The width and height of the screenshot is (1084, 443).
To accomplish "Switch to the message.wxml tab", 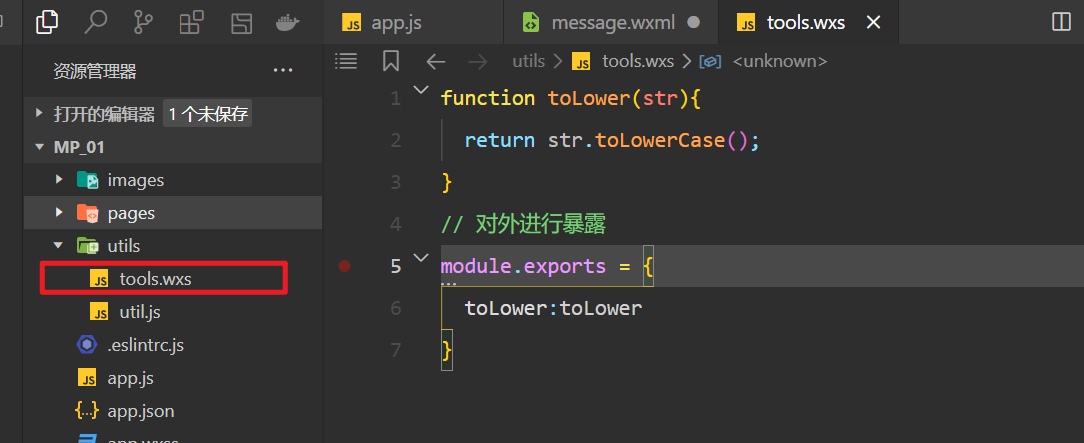I will tap(613, 23).
